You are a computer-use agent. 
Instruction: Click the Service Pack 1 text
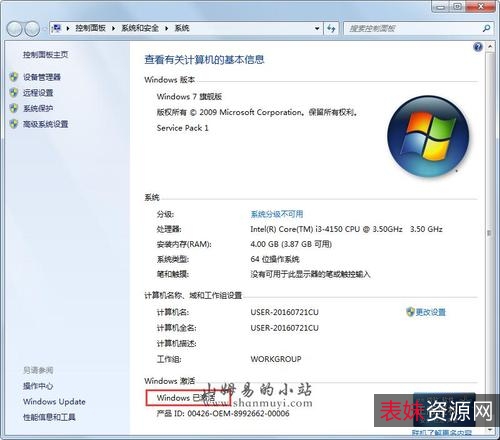coord(183,128)
